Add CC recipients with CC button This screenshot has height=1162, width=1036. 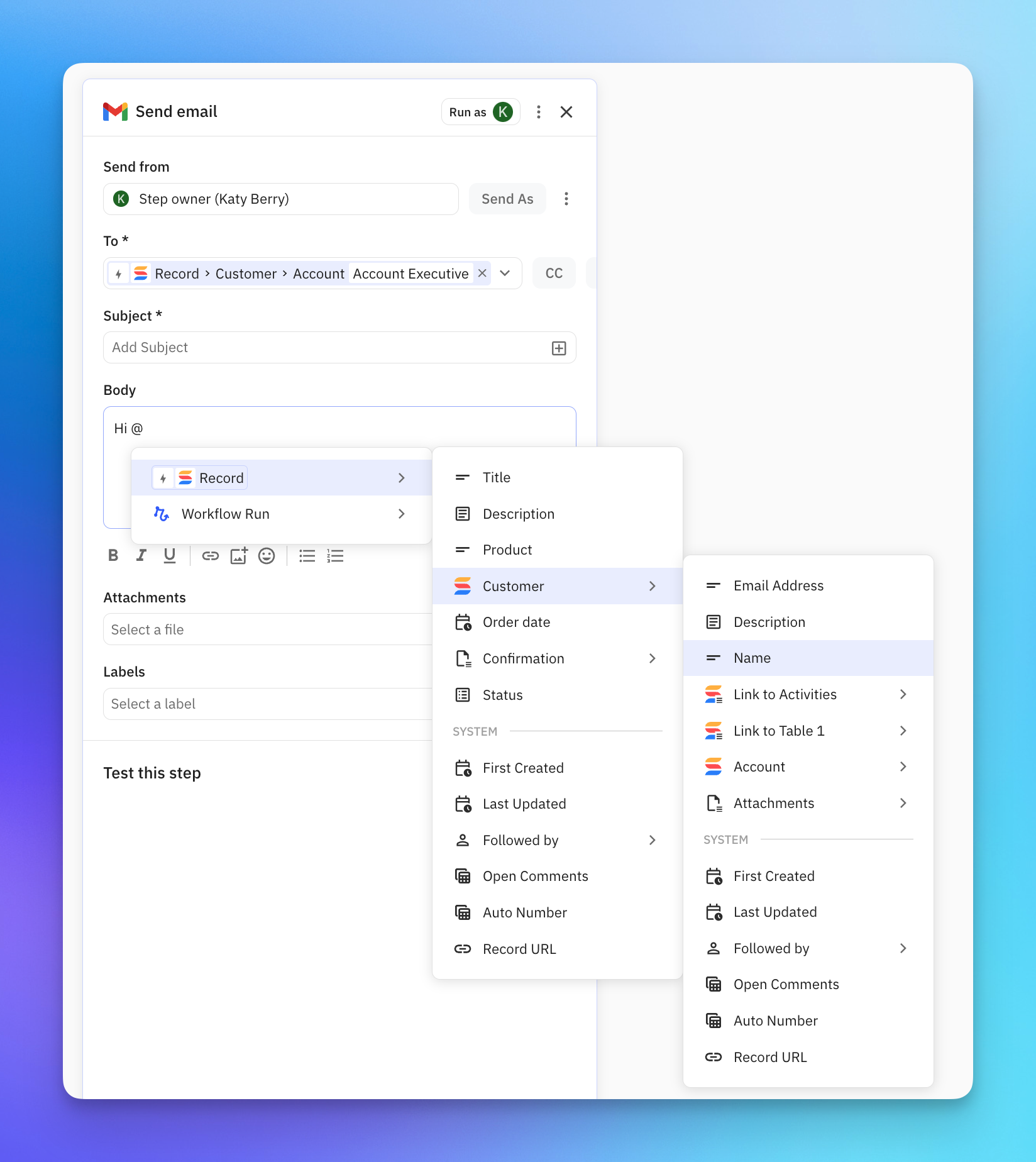[553, 274]
